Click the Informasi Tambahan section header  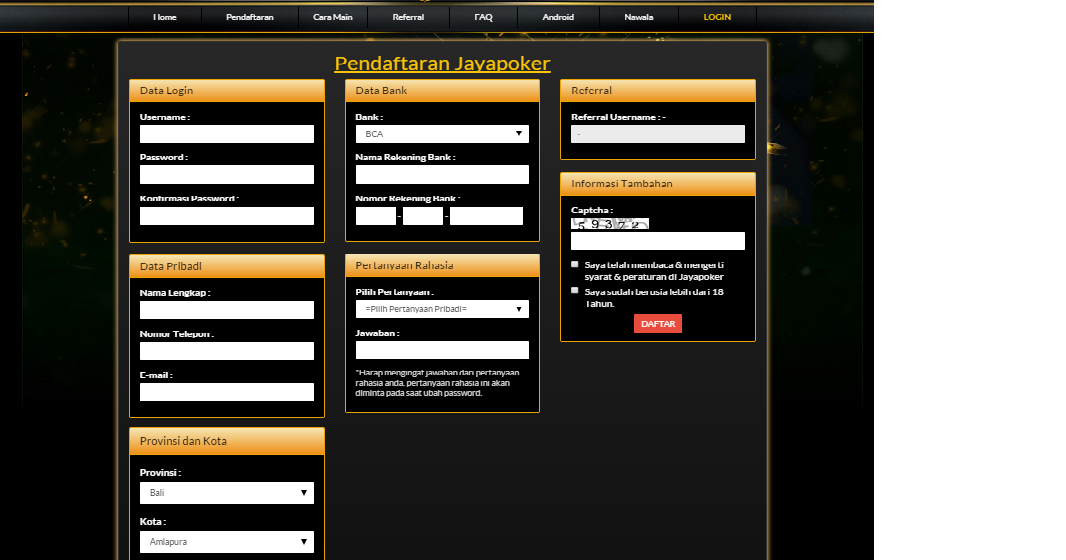(658, 183)
